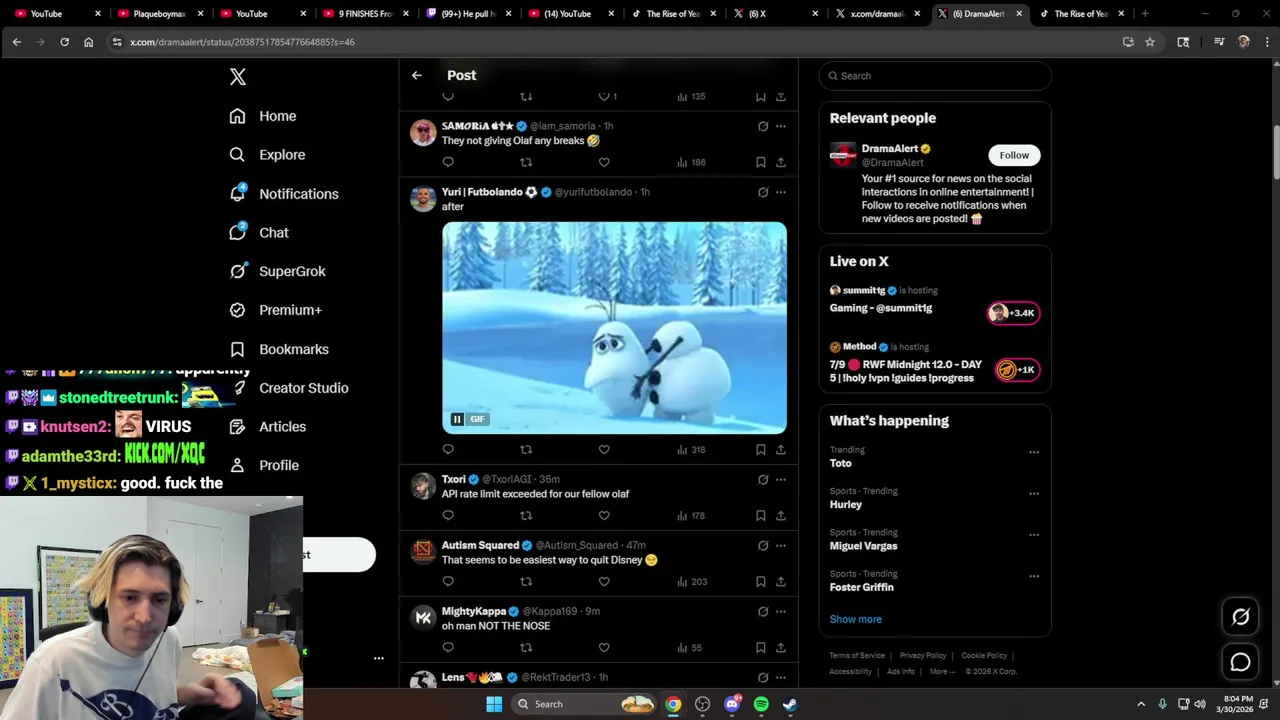Like SAMORIA's post
1280x720 pixels.
point(604,162)
